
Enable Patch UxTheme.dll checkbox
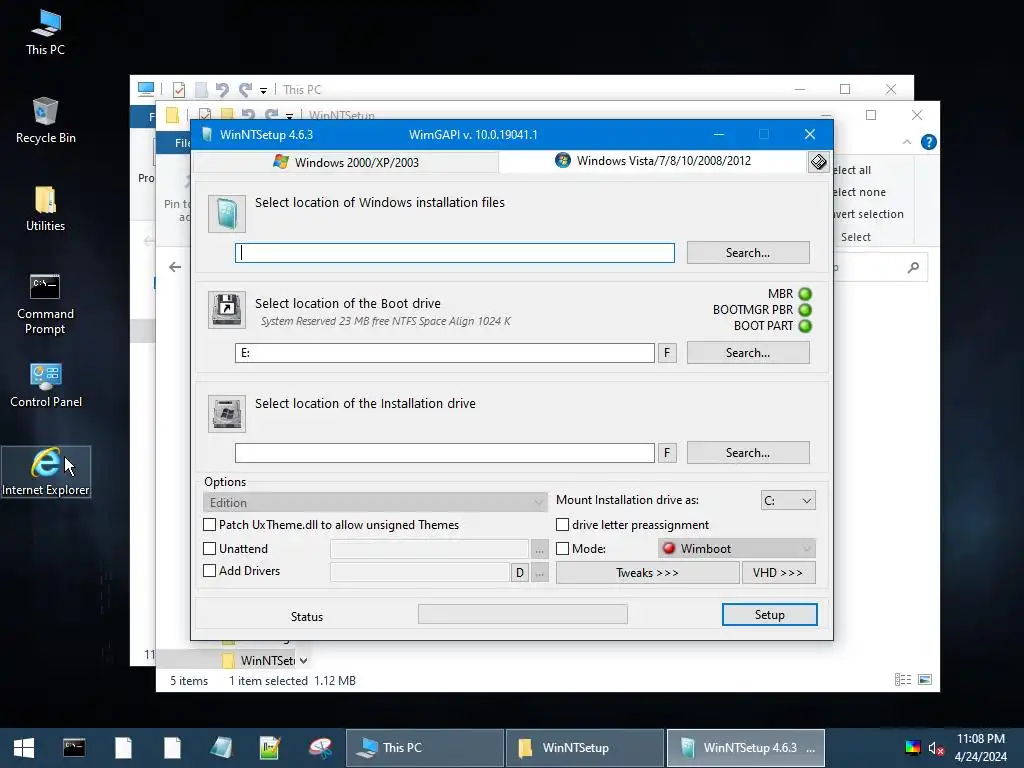coord(210,524)
